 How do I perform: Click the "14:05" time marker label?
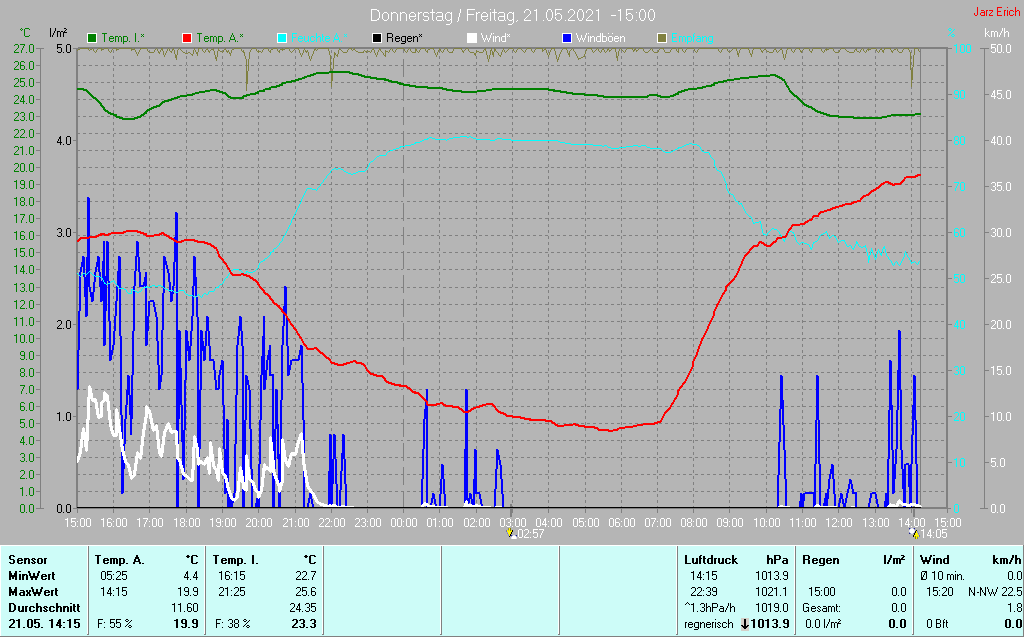tap(934, 534)
